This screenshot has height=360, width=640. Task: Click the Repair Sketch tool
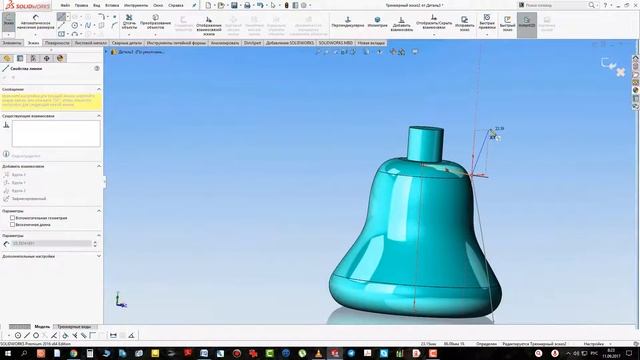click(464, 24)
